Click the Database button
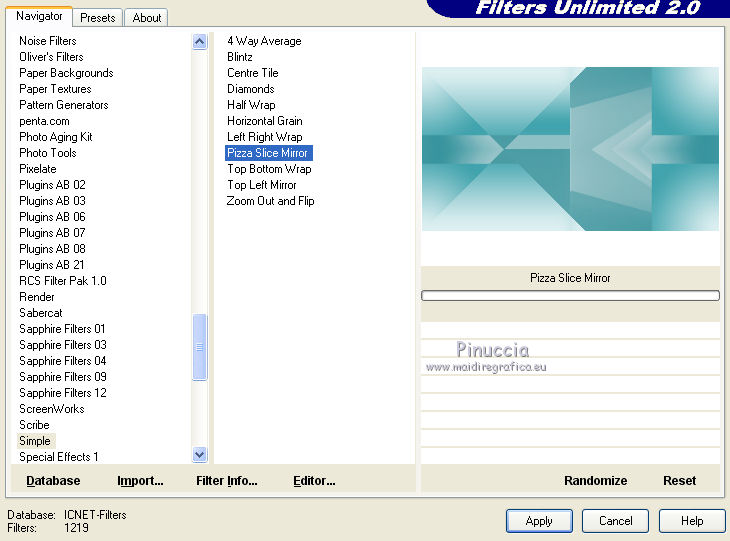 point(53,480)
